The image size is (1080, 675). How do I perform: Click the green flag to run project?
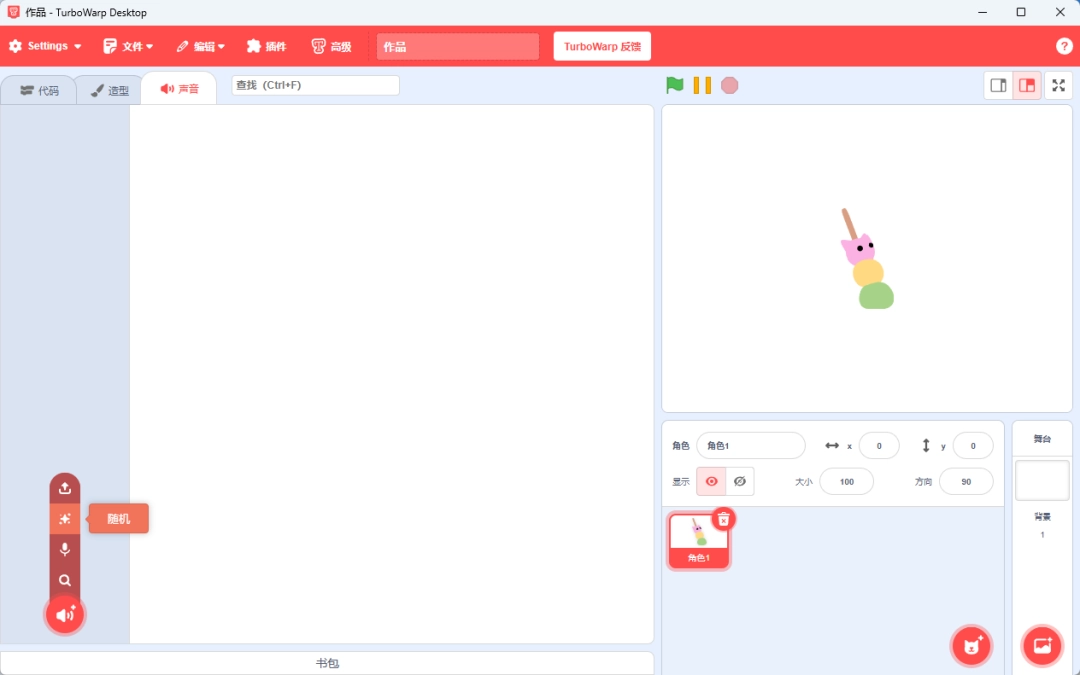pos(675,85)
